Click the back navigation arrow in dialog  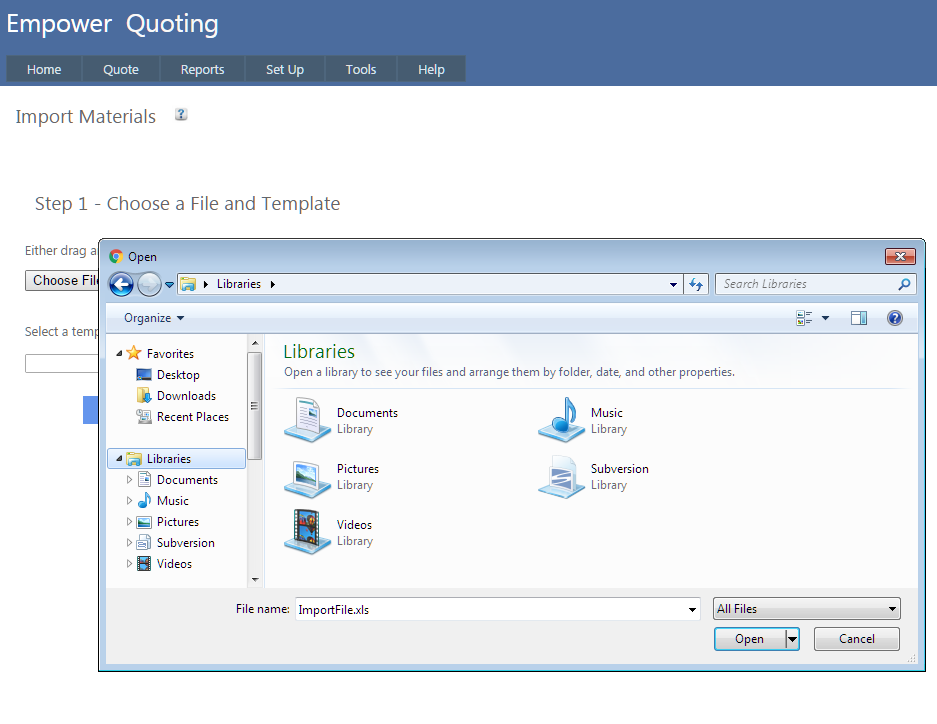121,285
